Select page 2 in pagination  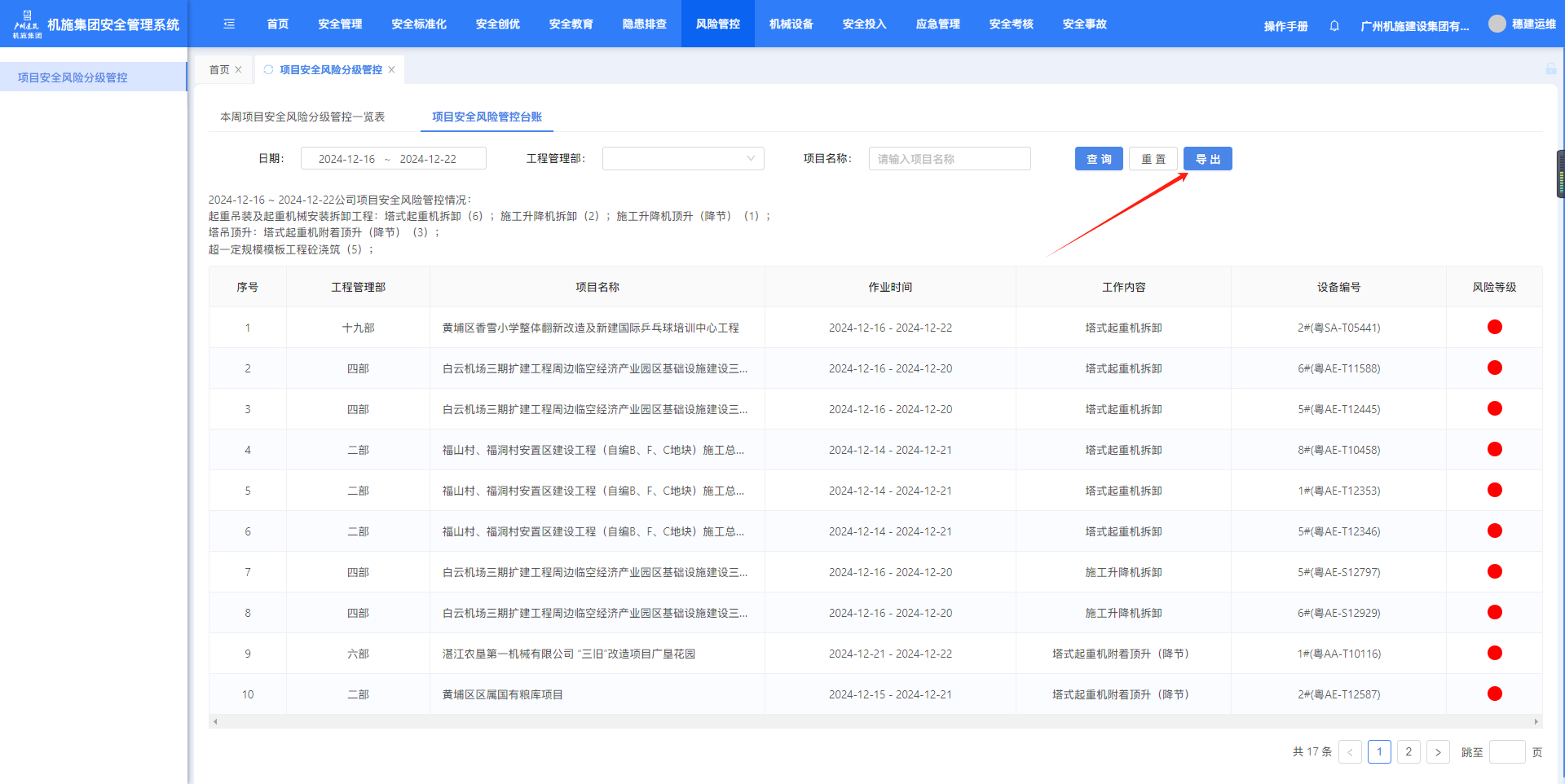coord(1408,752)
